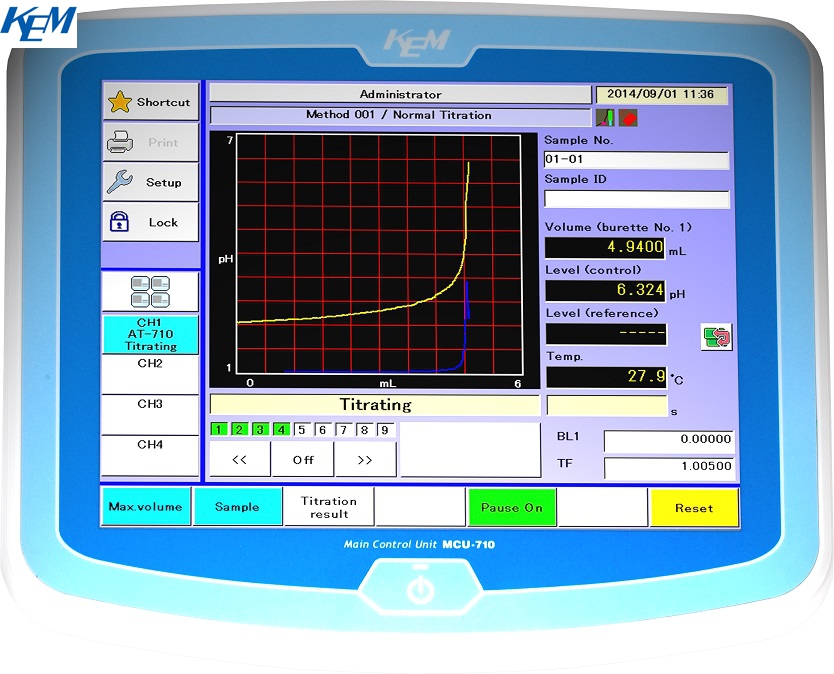The height and width of the screenshot is (674, 834).
Task: Toggle Pause On button
Action: (512, 507)
